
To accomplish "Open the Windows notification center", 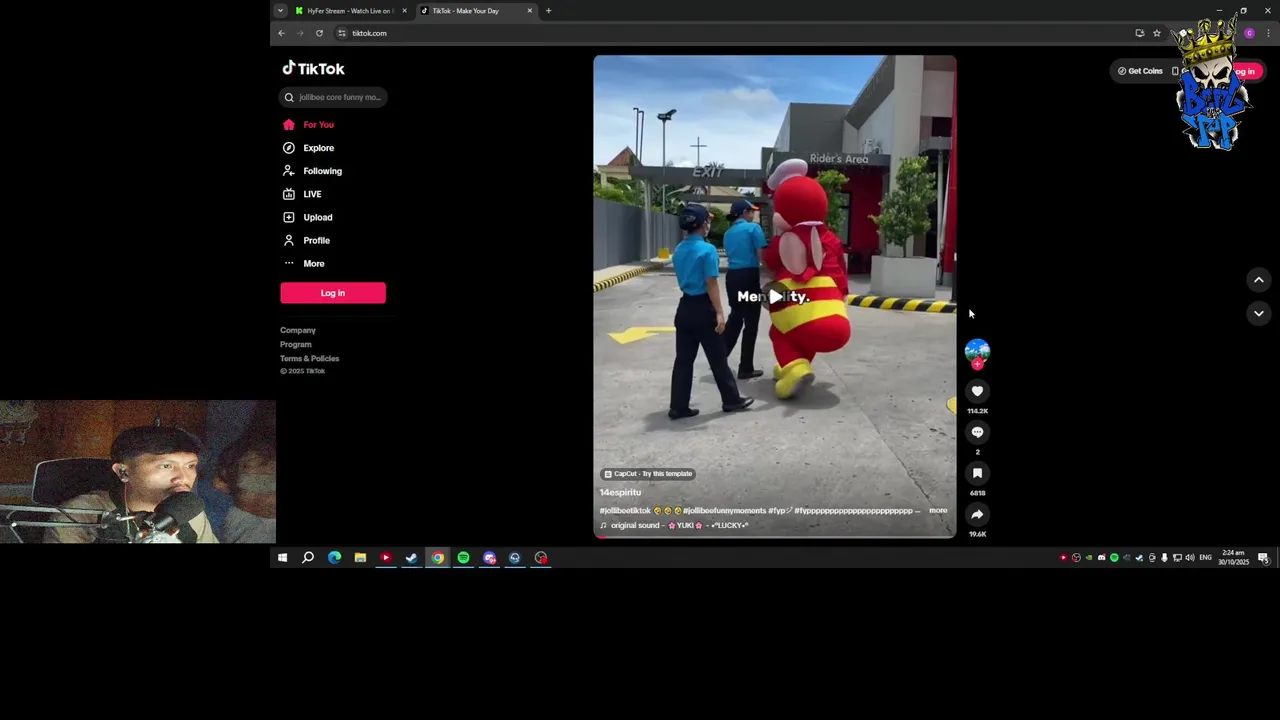I will [1263, 558].
